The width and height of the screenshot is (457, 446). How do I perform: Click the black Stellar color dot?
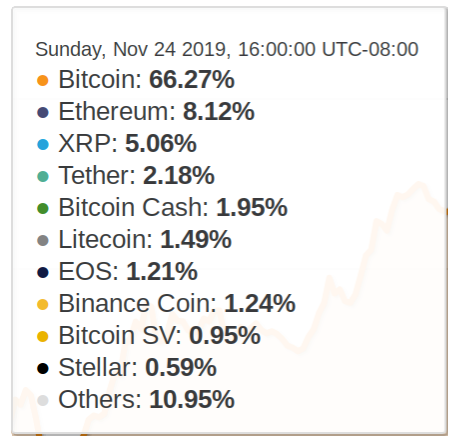[x=43, y=368]
